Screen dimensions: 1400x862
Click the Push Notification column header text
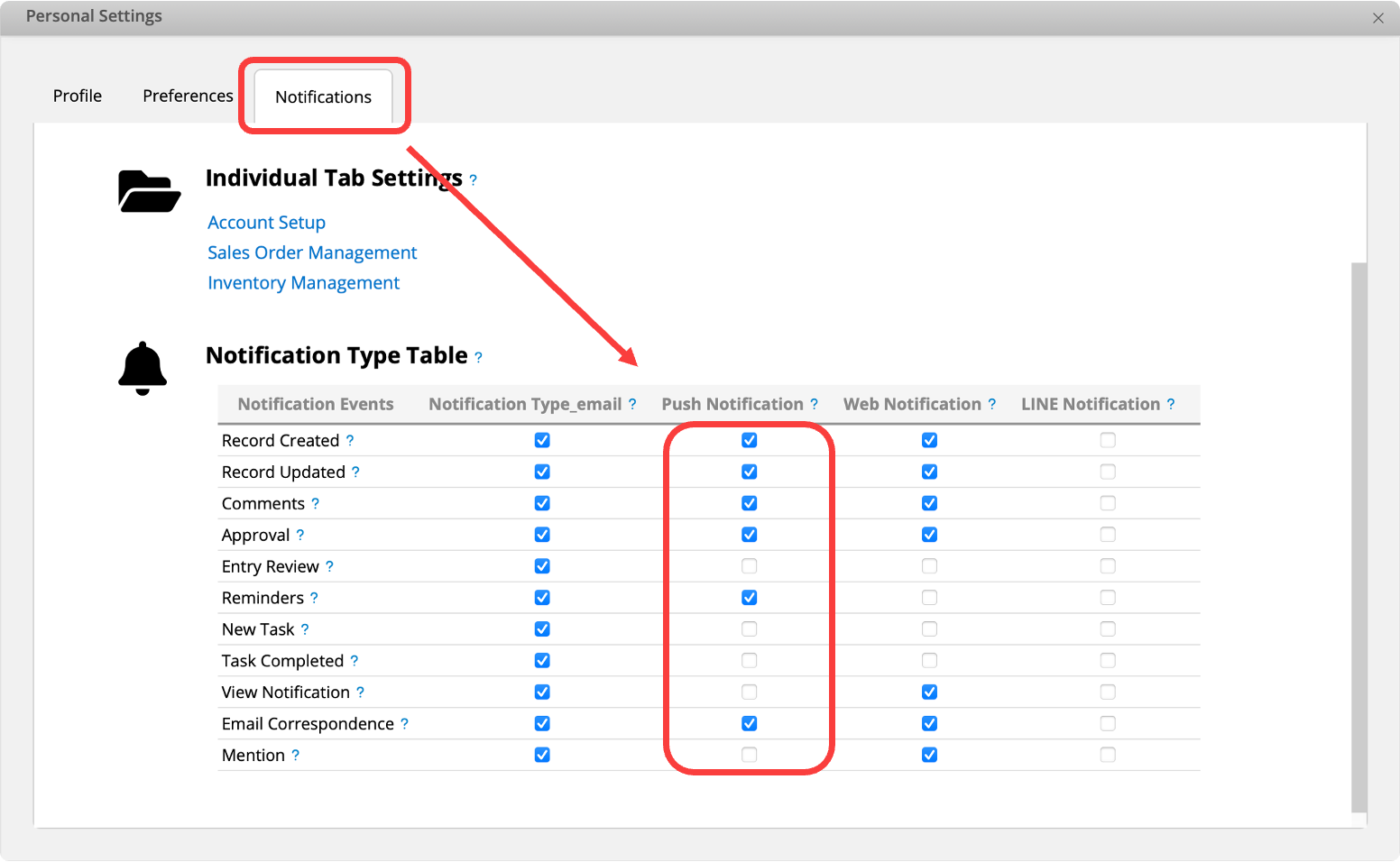pos(732,404)
